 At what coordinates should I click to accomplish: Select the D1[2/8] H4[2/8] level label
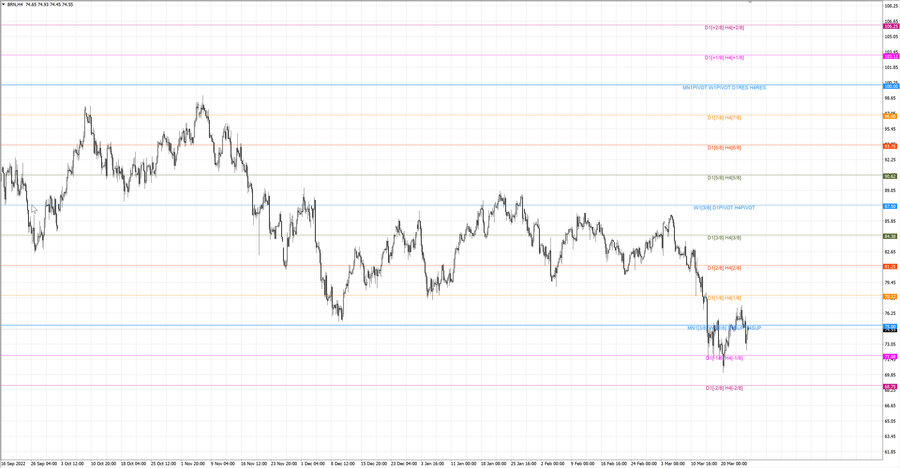(x=724, y=268)
